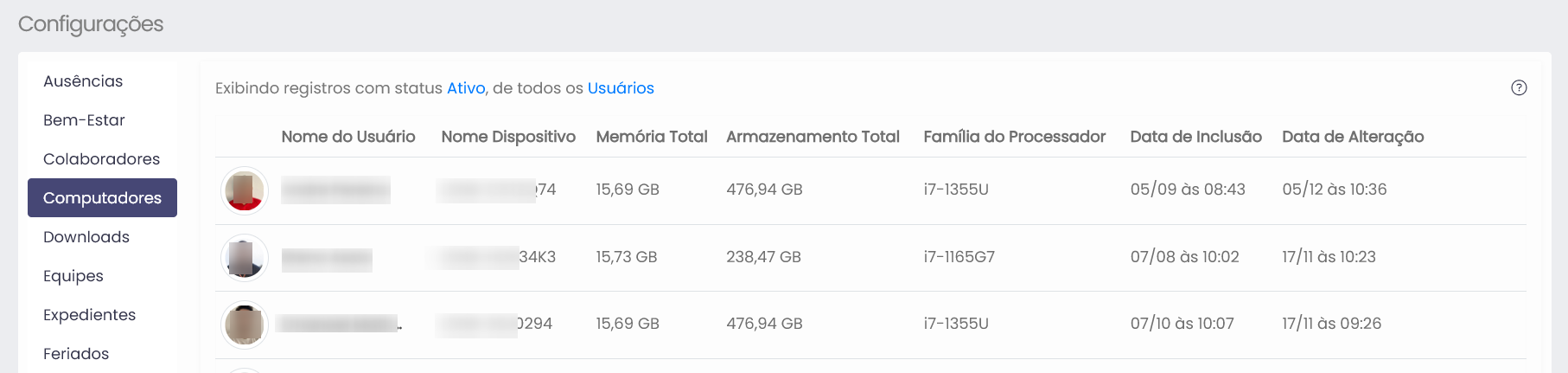Click Armazenamento Total column header

point(813,137)
